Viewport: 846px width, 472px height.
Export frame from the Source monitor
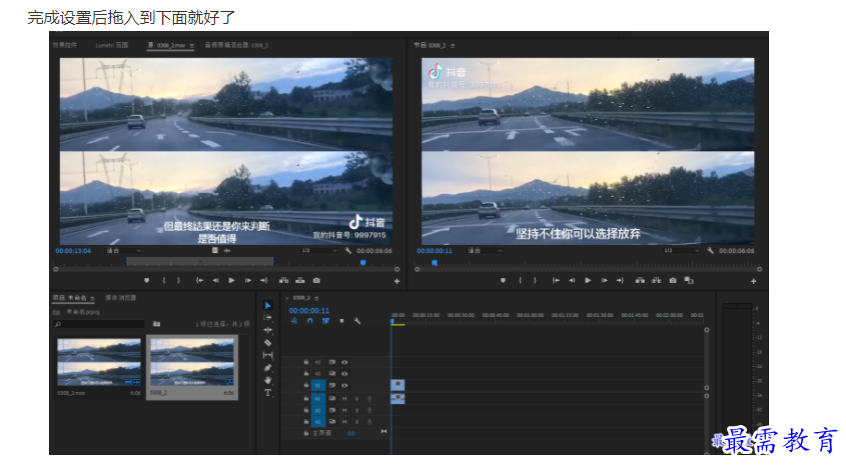point(317,281)
